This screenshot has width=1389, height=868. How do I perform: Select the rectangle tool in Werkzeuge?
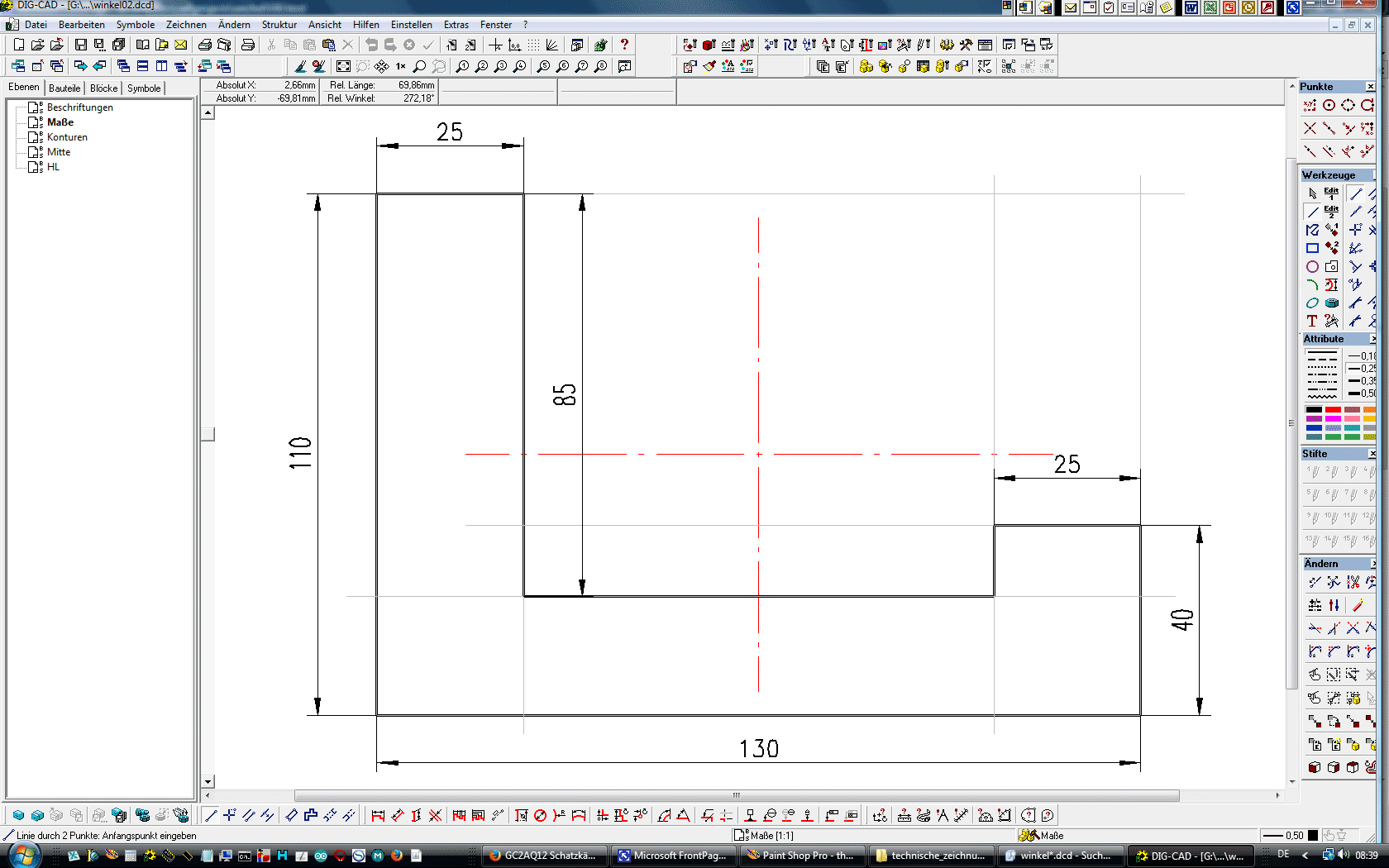(x=1312, y=248)
